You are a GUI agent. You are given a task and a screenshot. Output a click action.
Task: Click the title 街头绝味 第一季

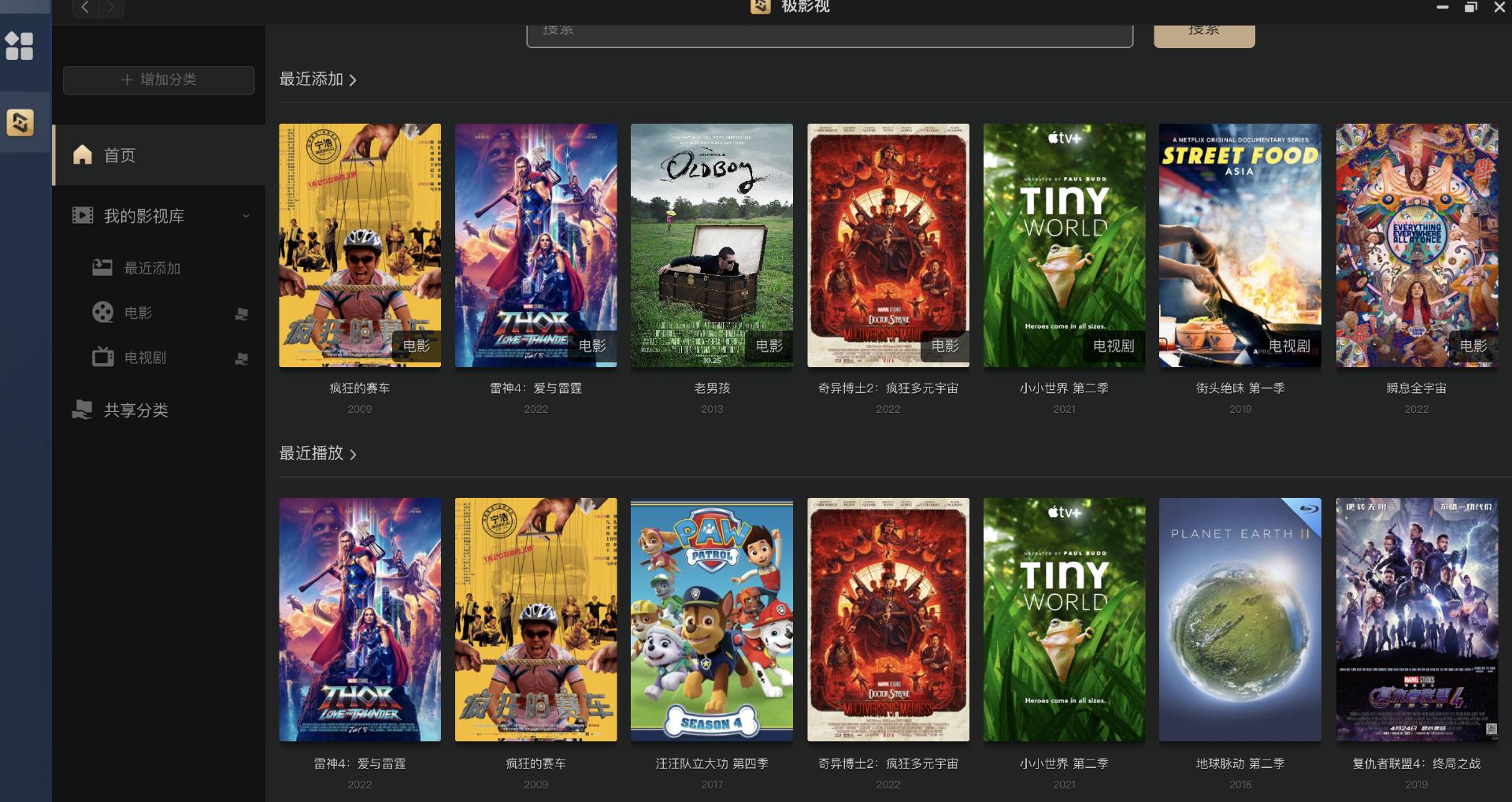[1240, 388]
